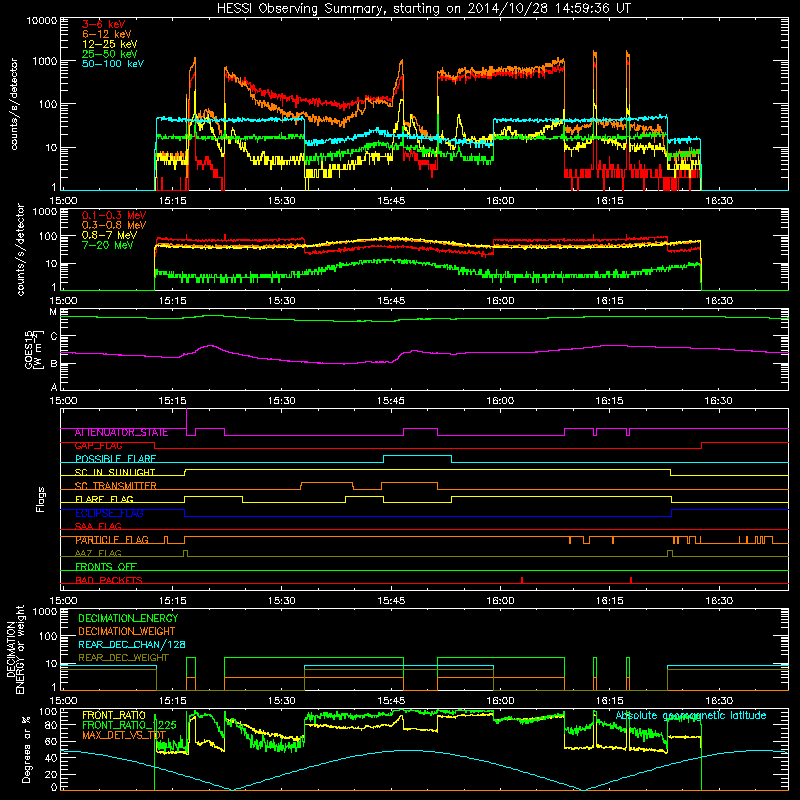Click the 16:00 tick below the MeV panel
This screenshot has width=800, height=800.
(x=500, y=301)
